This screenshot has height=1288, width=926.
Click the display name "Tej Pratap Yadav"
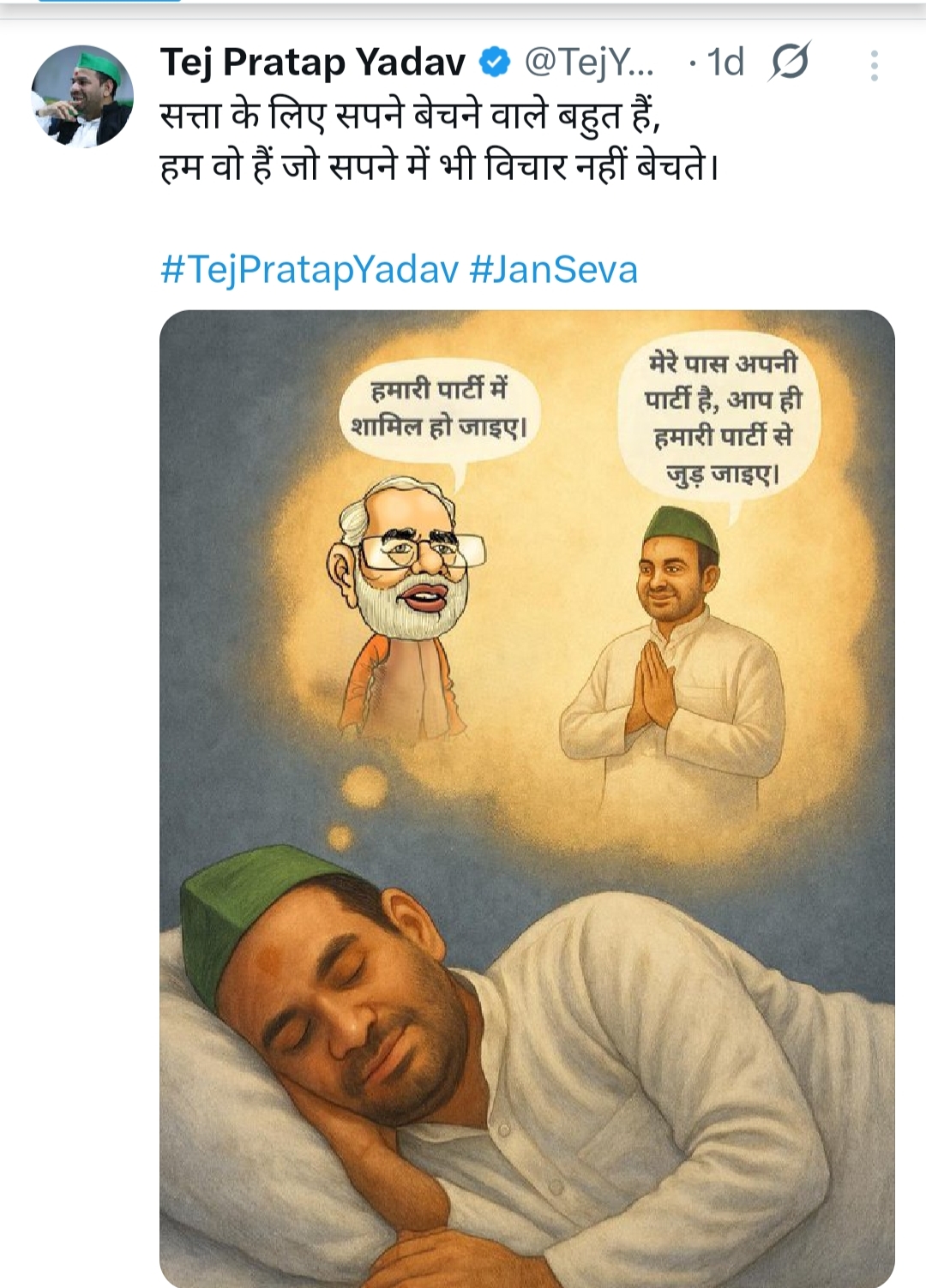[312, 63]
